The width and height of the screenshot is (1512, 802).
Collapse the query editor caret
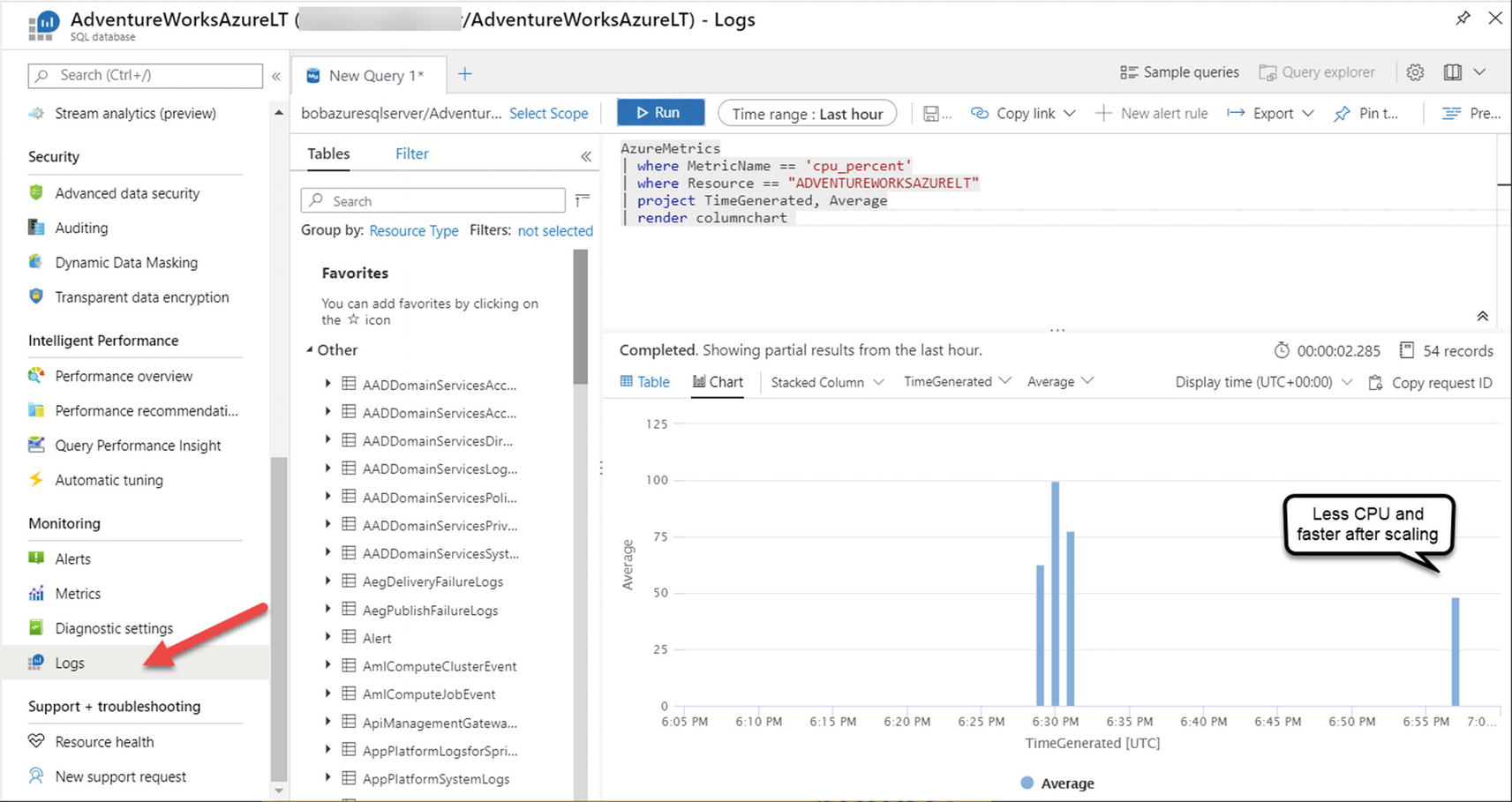(1483, 316)
